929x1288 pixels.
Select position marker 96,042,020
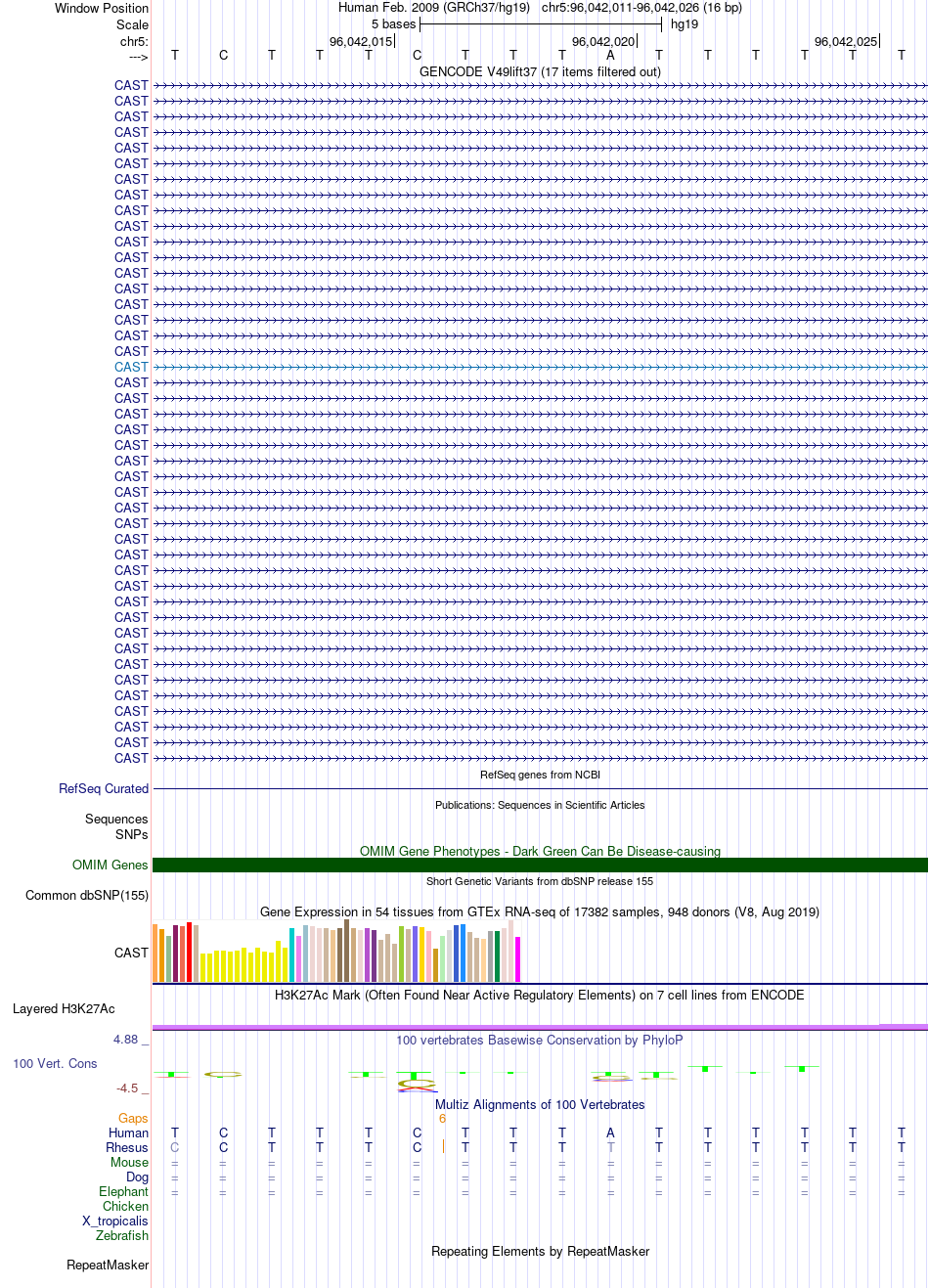click(603, 42)
